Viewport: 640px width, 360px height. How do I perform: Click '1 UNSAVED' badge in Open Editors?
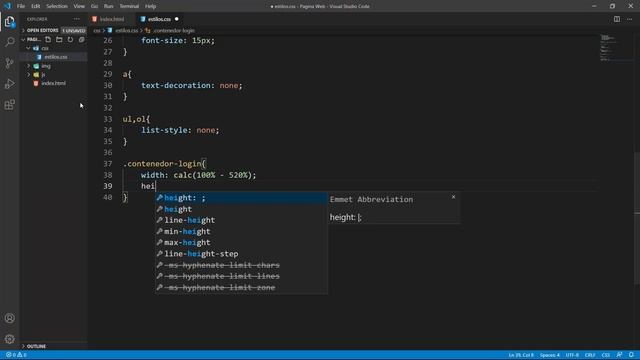click(74, 31)
